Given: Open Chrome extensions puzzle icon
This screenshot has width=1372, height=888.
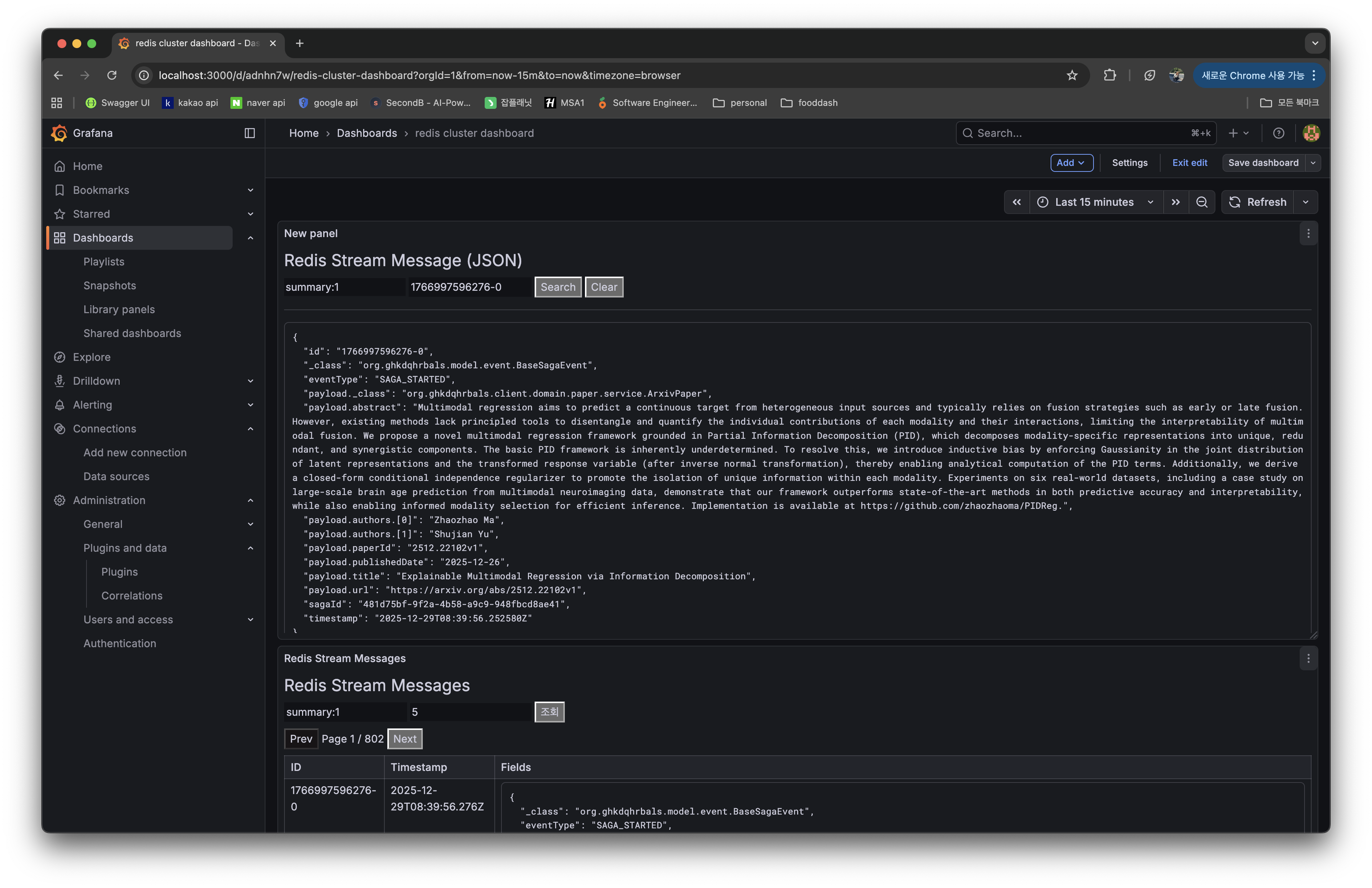Looking at the screenshot, I should click(x=1109, y=75).
